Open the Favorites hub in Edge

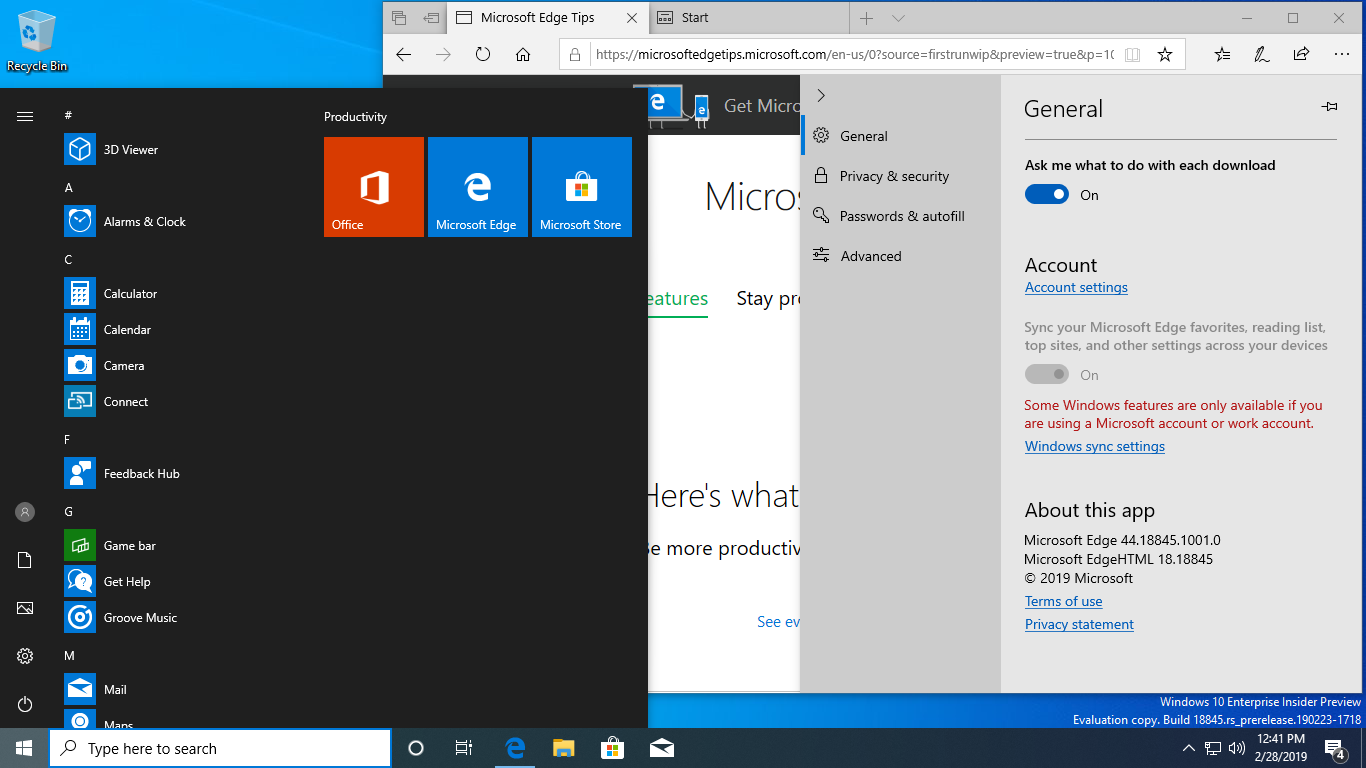tap(1222, 55)
